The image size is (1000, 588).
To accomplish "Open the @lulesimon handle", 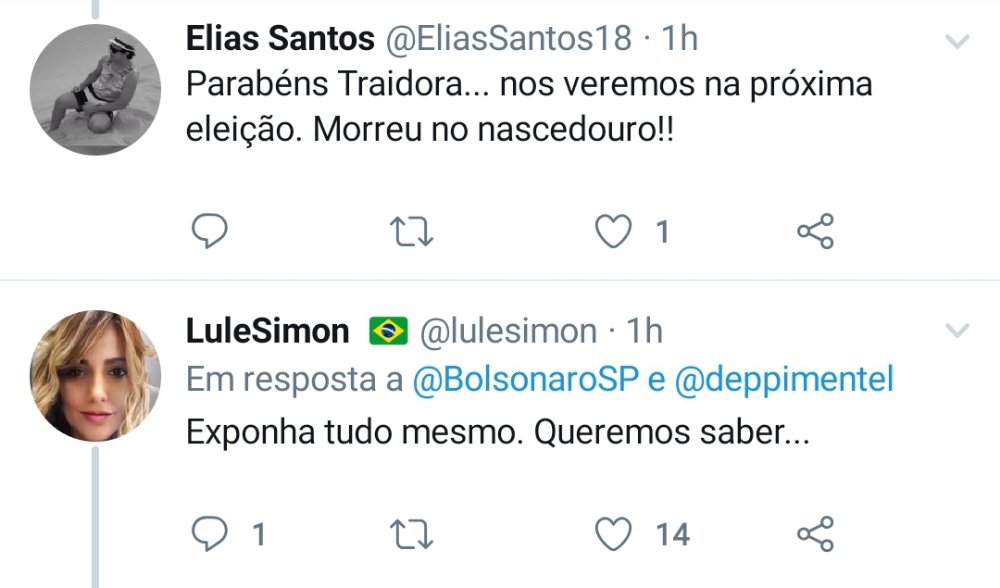I will point(506,331).
